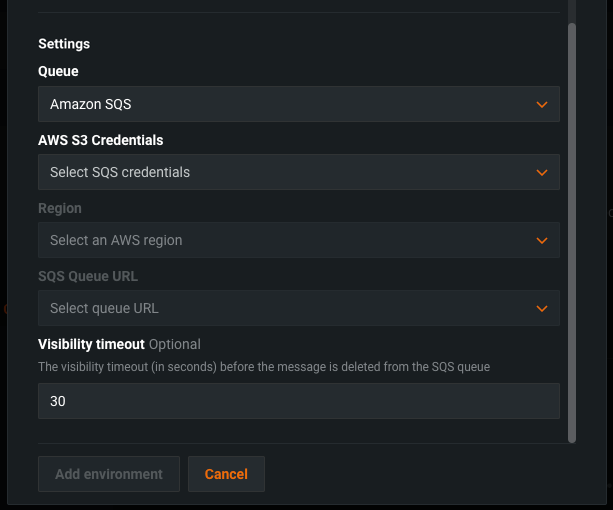Click the visibility timeout description text
This screenshot has height=510, width=613.
pyautogui.click(x=263, y=367)
